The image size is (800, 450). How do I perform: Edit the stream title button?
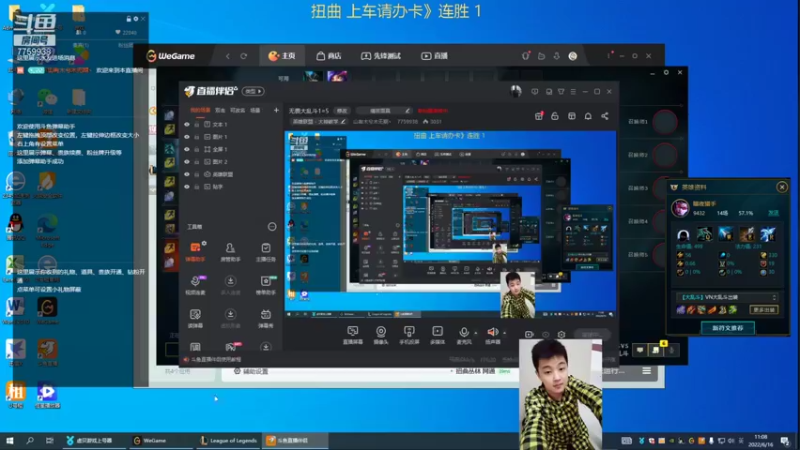coord(341,111)
